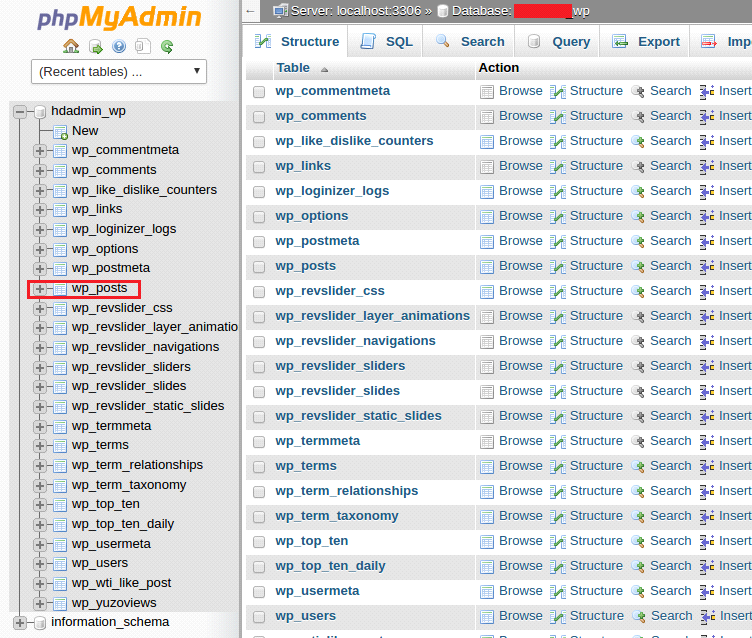Click the Structure icon for wp_links row
This screenshot has width=752, height=638.
point(558,166)
